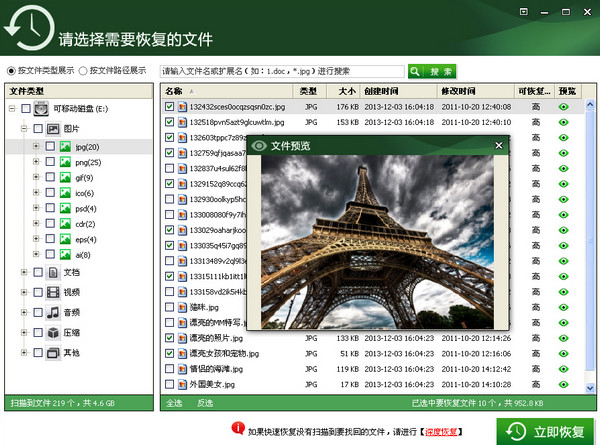The height and width of the screenshot is (445, 600).
Task: Close the 文件预览 preview popup
Action: tap(499, 146)
